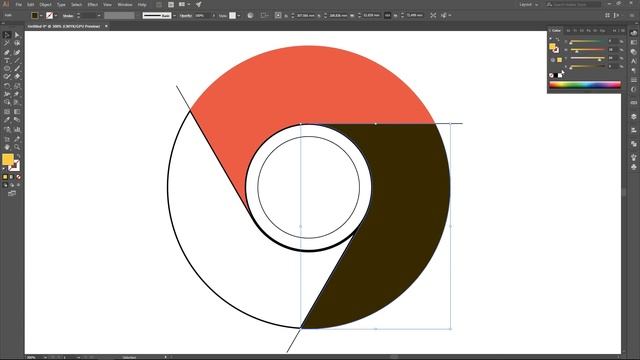
Task: Switch to the Color panel tab
Action: (x=556, y=31)
